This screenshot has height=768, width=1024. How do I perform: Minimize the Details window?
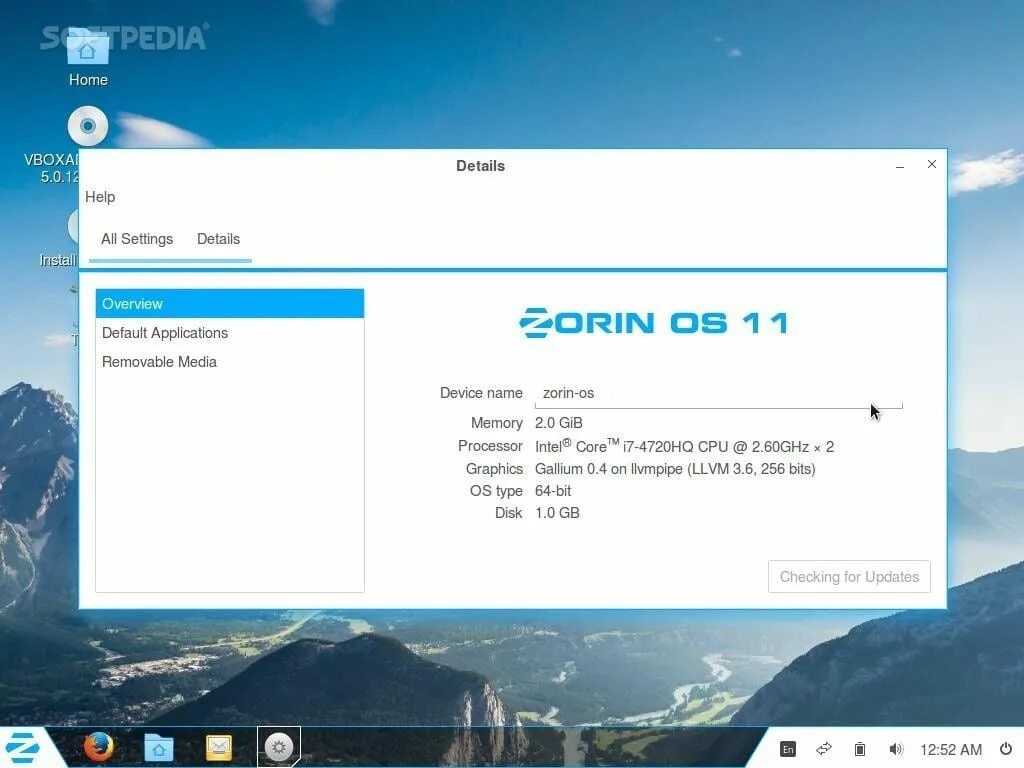tap(900, 166)
